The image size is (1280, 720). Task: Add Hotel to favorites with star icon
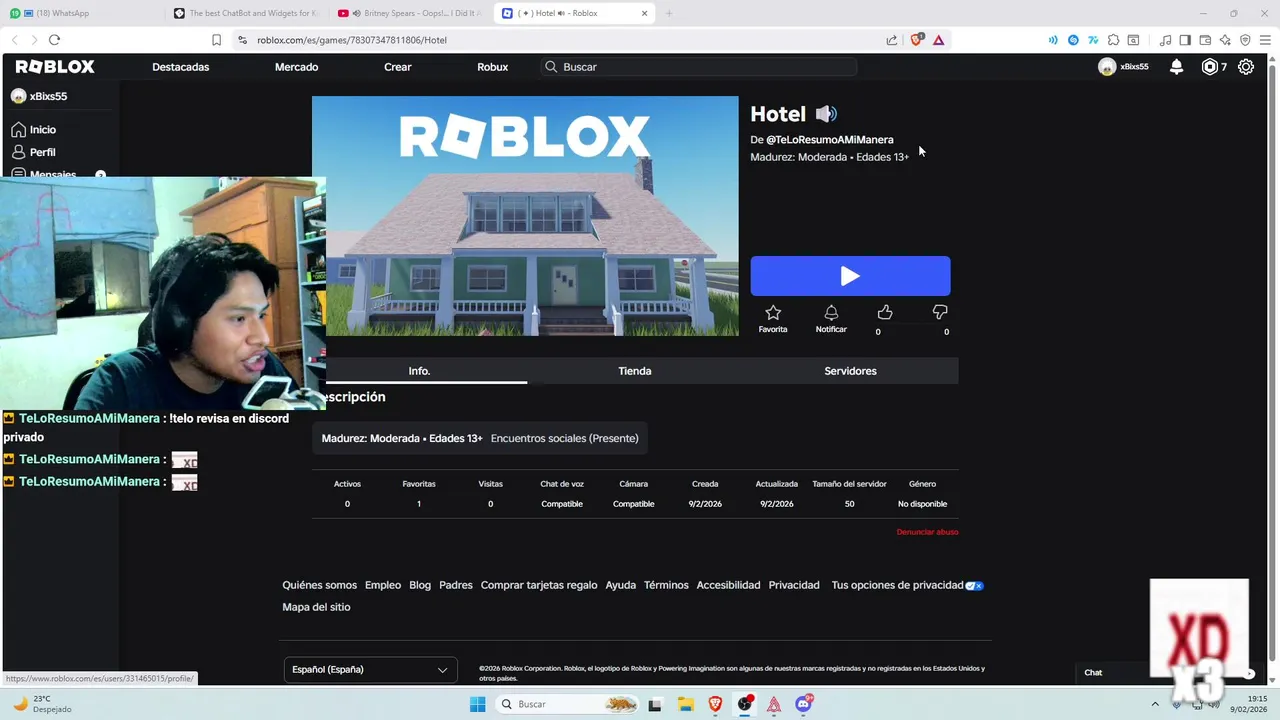[773, 313]
